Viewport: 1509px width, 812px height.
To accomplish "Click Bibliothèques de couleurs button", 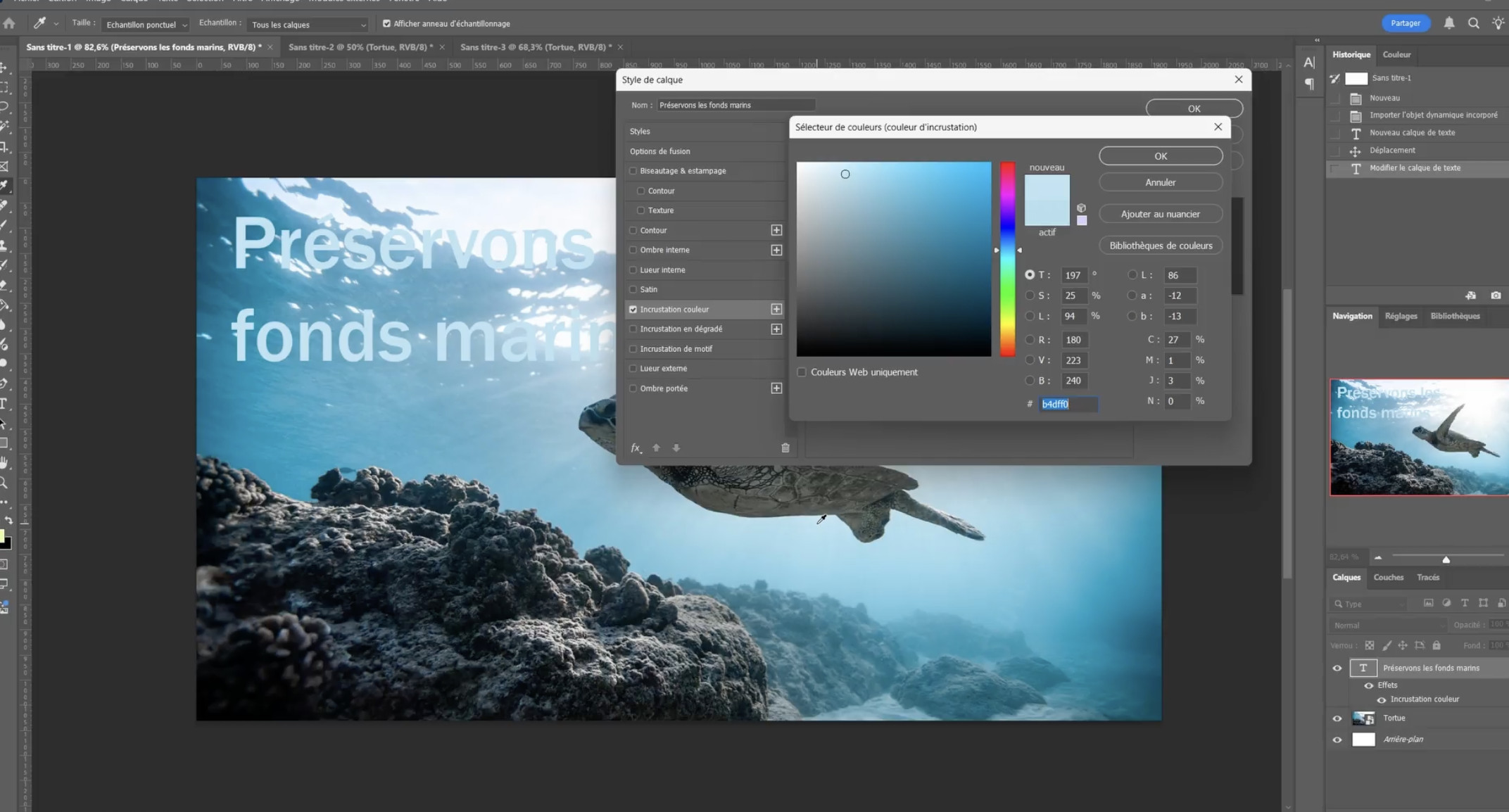I will 1160,246.
